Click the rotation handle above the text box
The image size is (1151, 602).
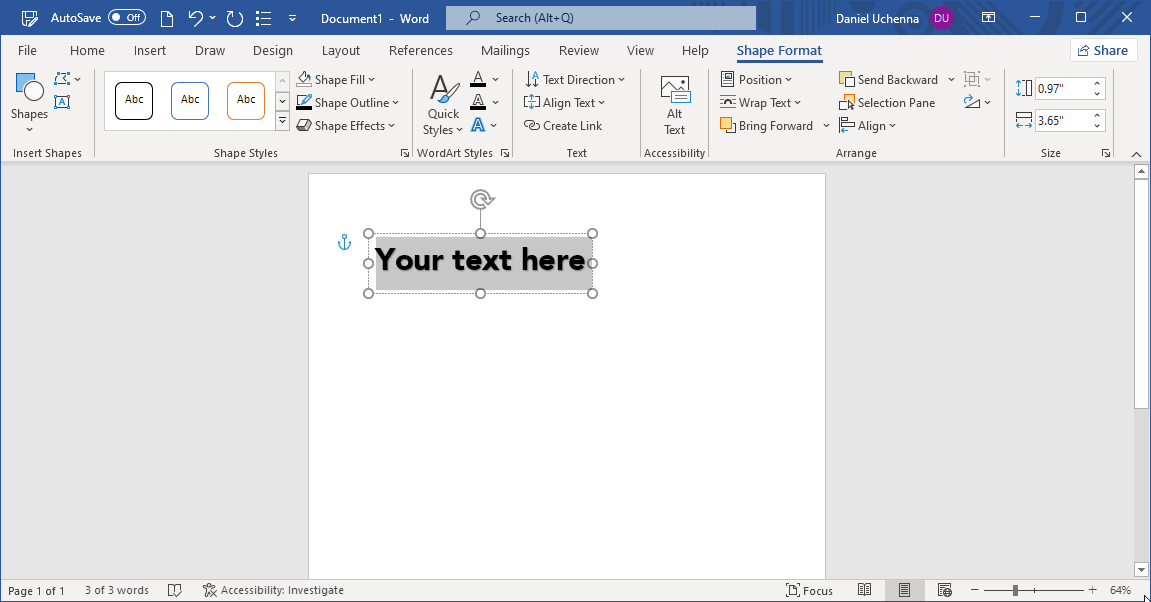[x=481, y=200]
